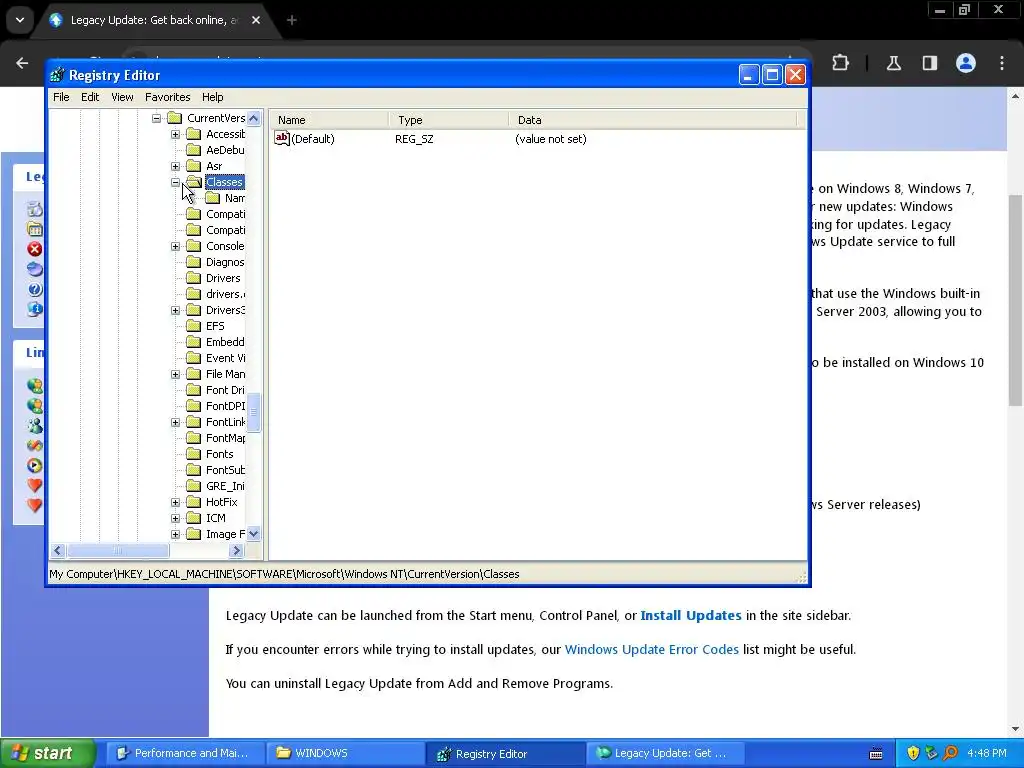
Task: Open Chrome three-dot menu
Action: [x=1002, y=63]
